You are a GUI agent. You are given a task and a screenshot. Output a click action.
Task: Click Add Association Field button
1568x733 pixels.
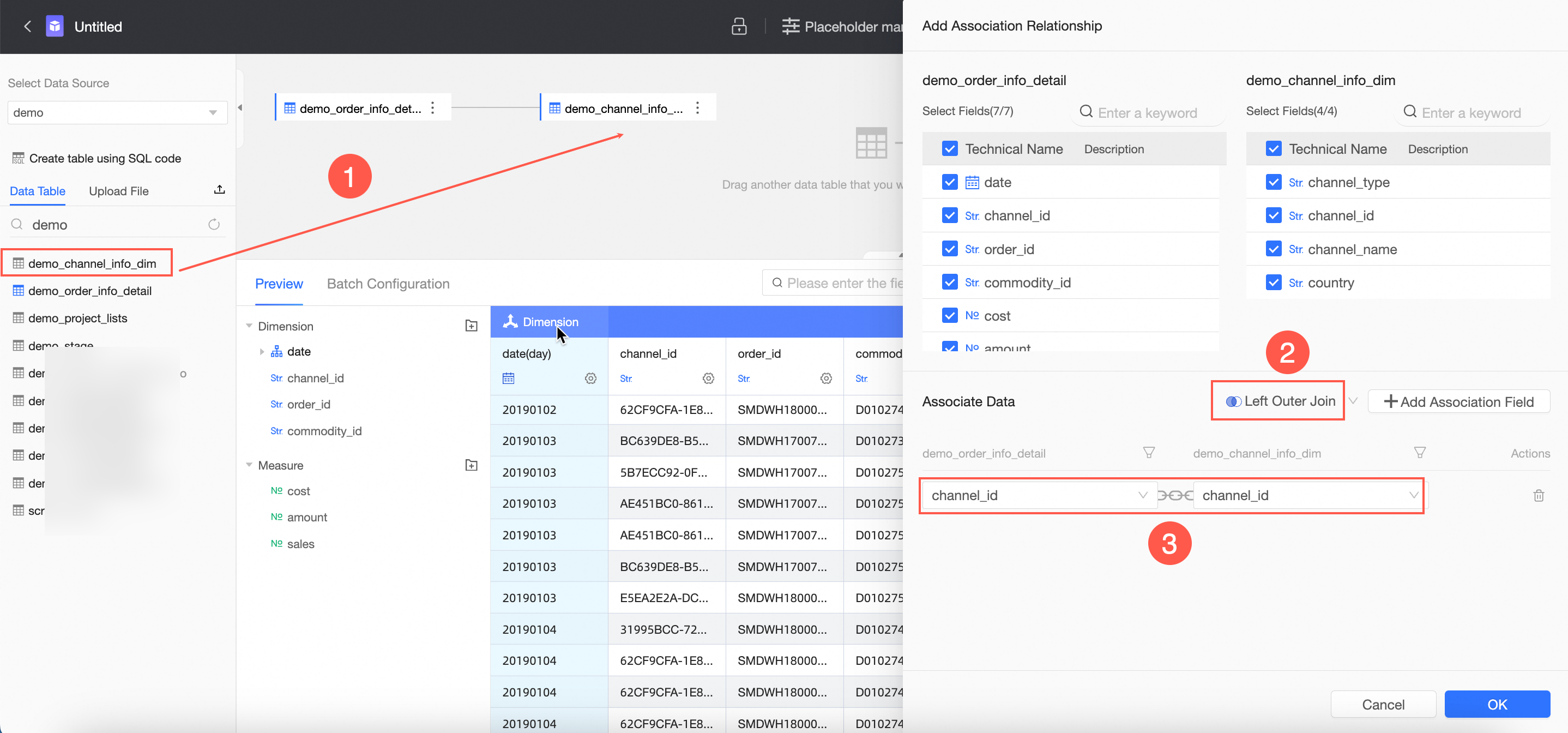point(1458,401)
